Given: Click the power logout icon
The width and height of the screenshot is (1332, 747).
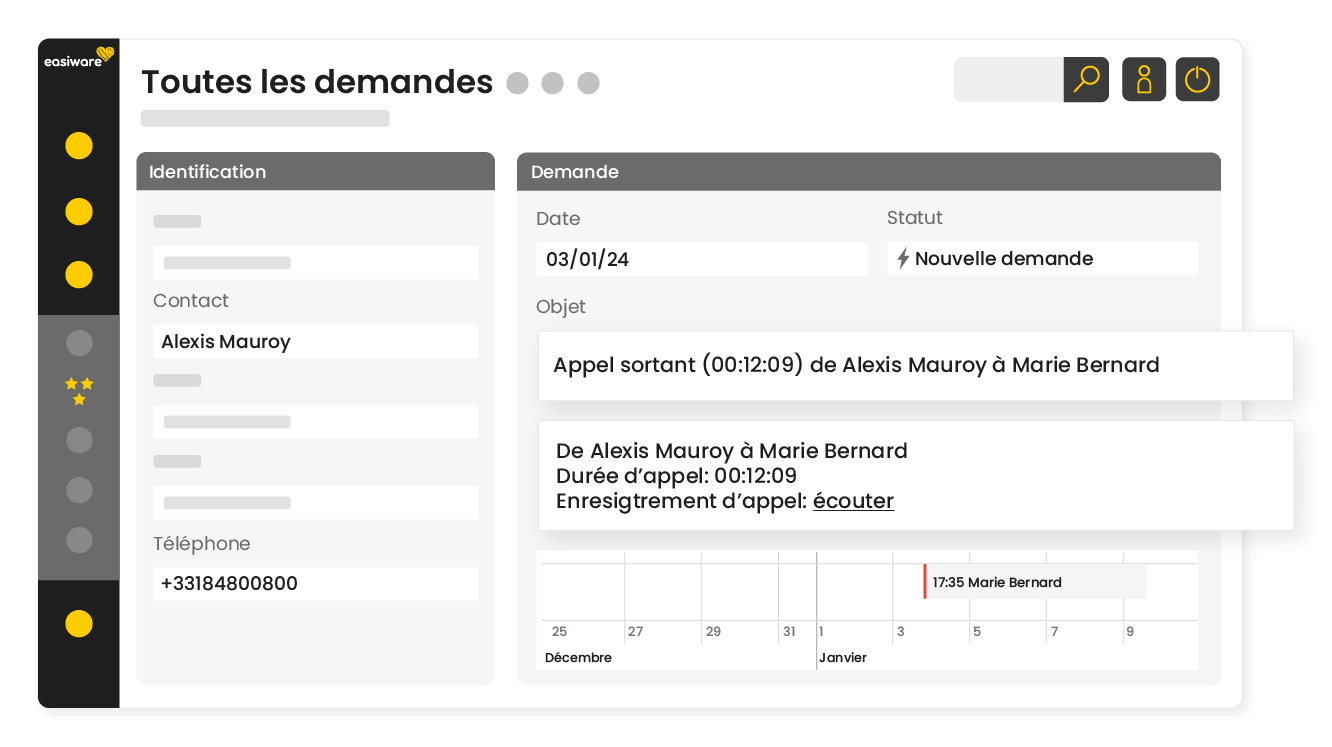Looking at the screenshot, I should [x=1197, y=79].
